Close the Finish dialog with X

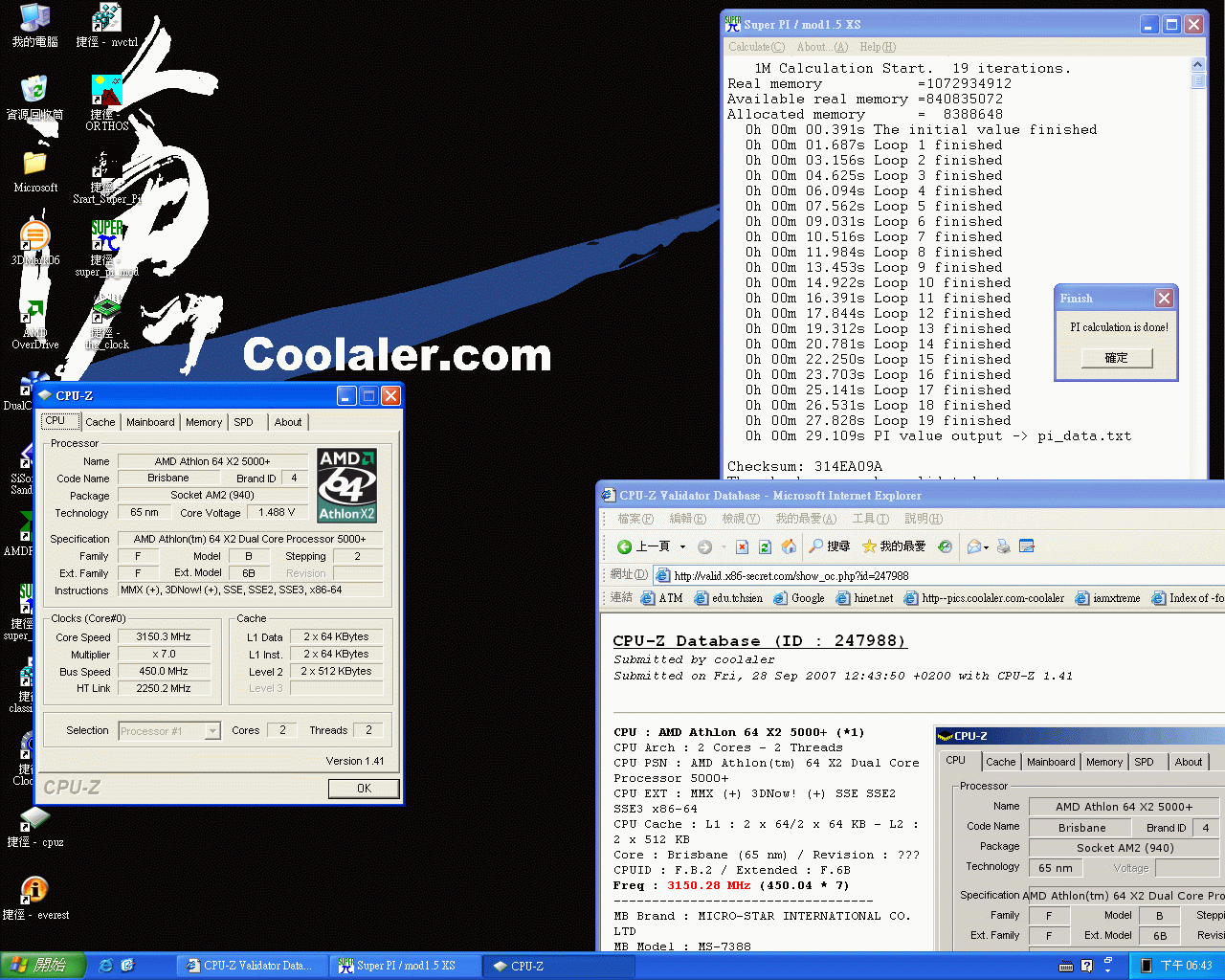pyautogui.click(x=1164, y=299)
